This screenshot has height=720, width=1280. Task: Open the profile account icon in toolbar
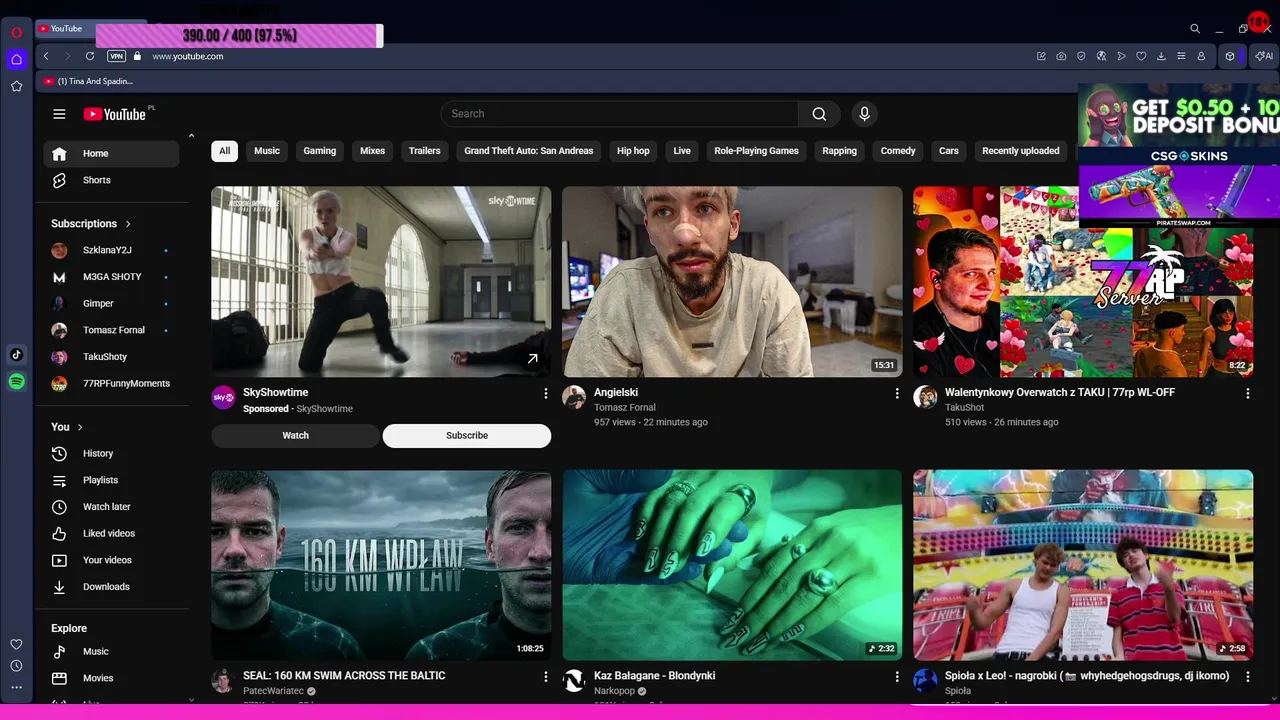1201,56
